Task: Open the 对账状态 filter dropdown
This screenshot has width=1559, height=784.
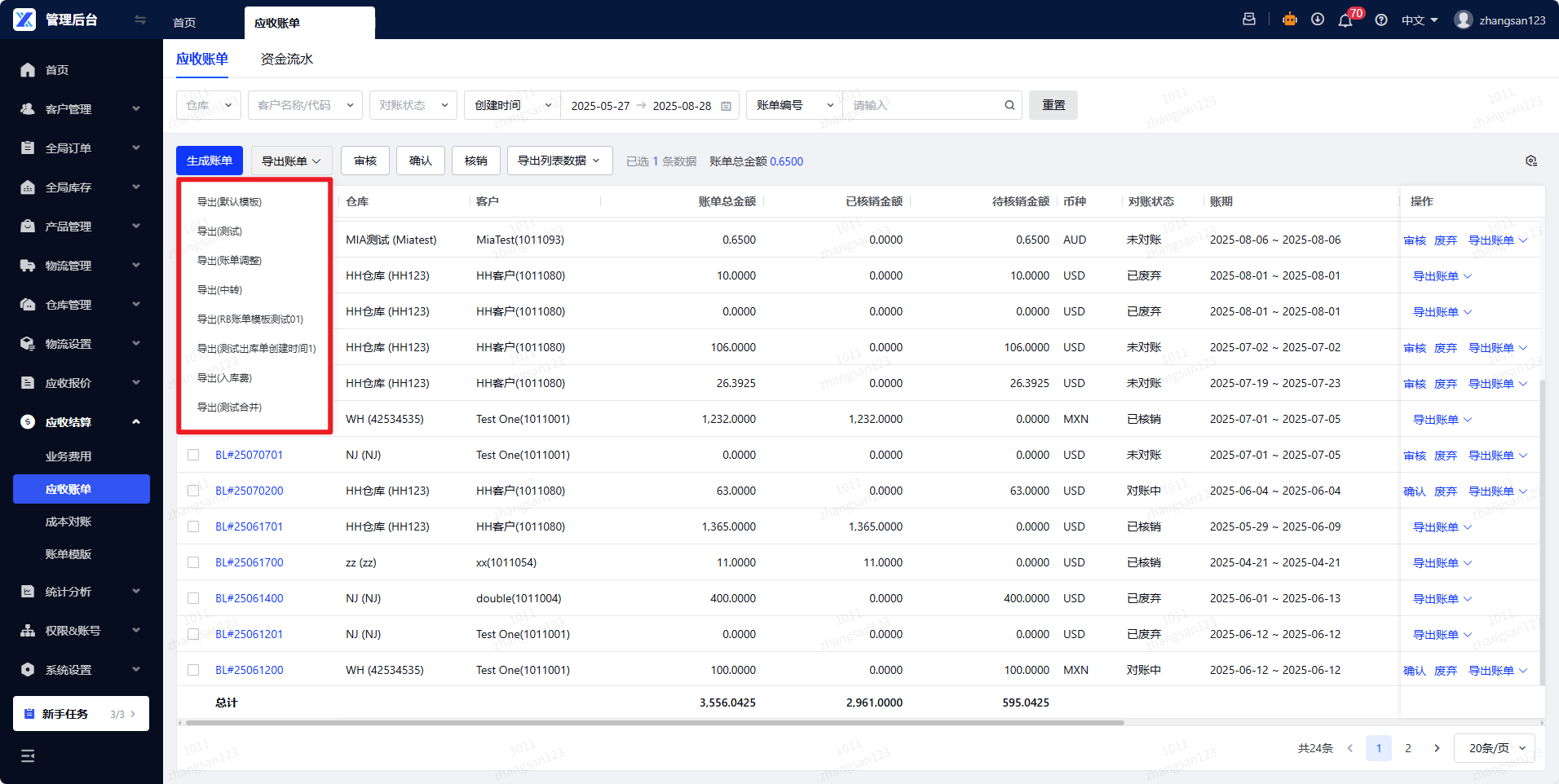Action: tap(413, 105)
